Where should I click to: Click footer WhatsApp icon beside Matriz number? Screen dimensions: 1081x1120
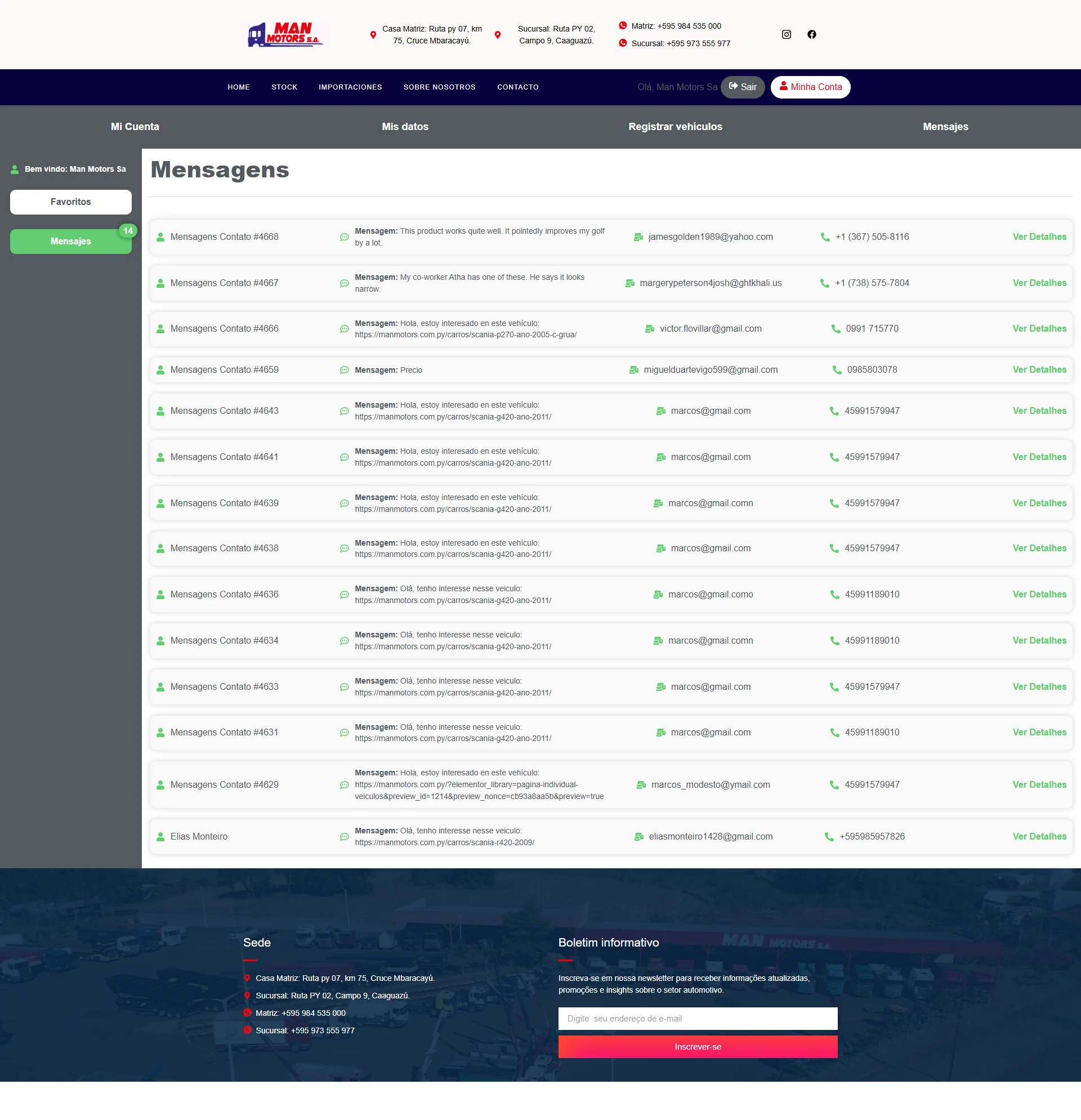point(247,1013)
